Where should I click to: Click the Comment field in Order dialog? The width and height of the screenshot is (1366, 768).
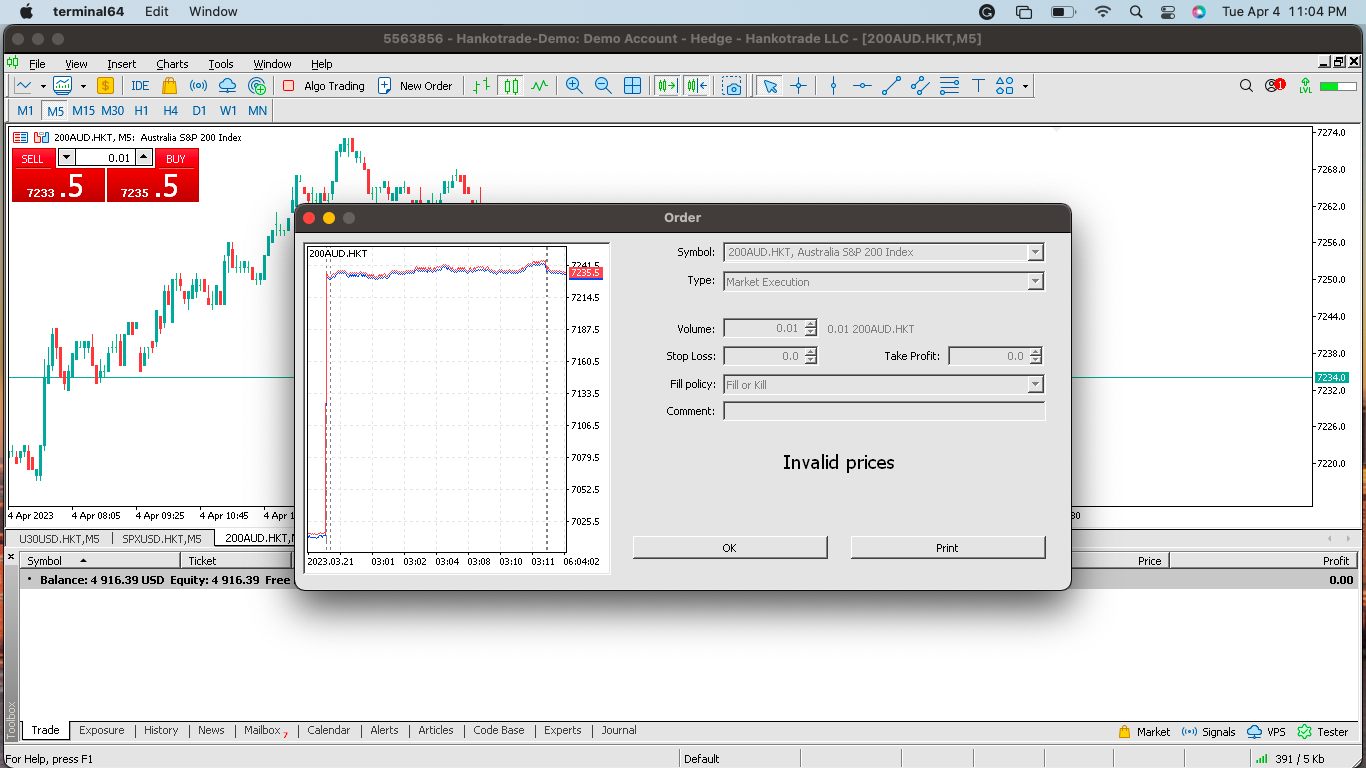[x=884, y=411]
